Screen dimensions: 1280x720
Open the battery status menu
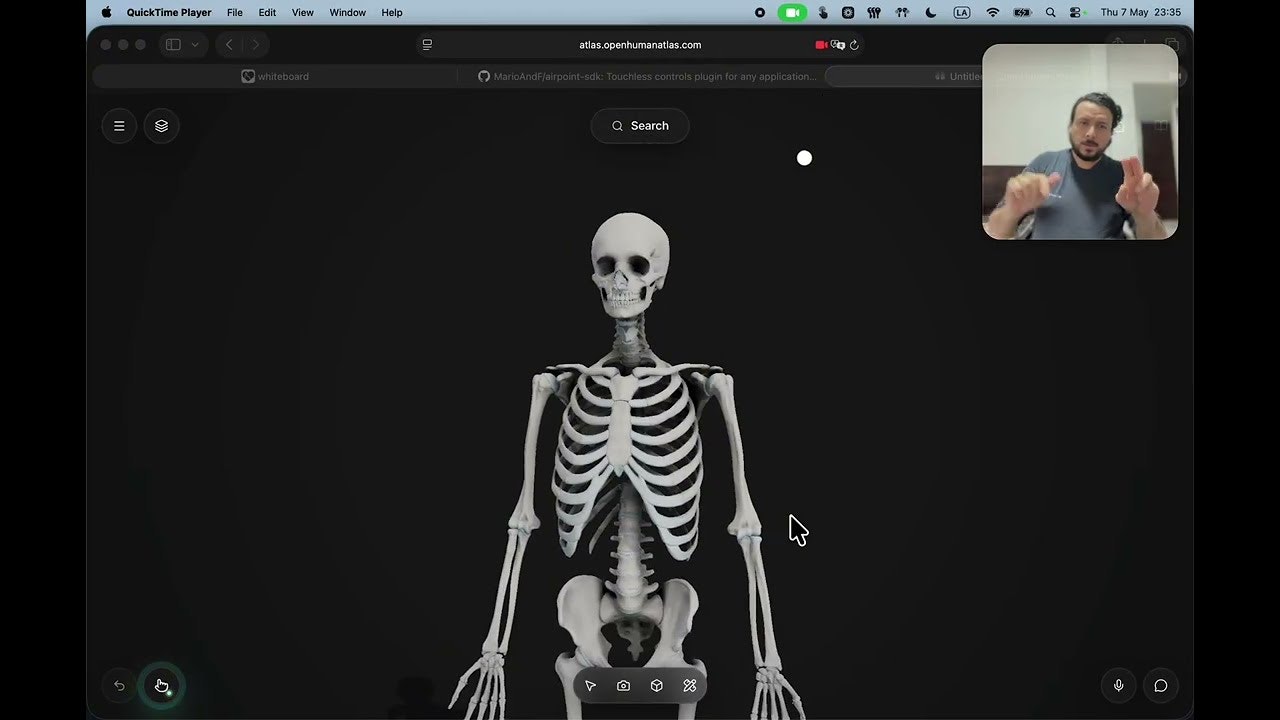tap(1022, 13)
